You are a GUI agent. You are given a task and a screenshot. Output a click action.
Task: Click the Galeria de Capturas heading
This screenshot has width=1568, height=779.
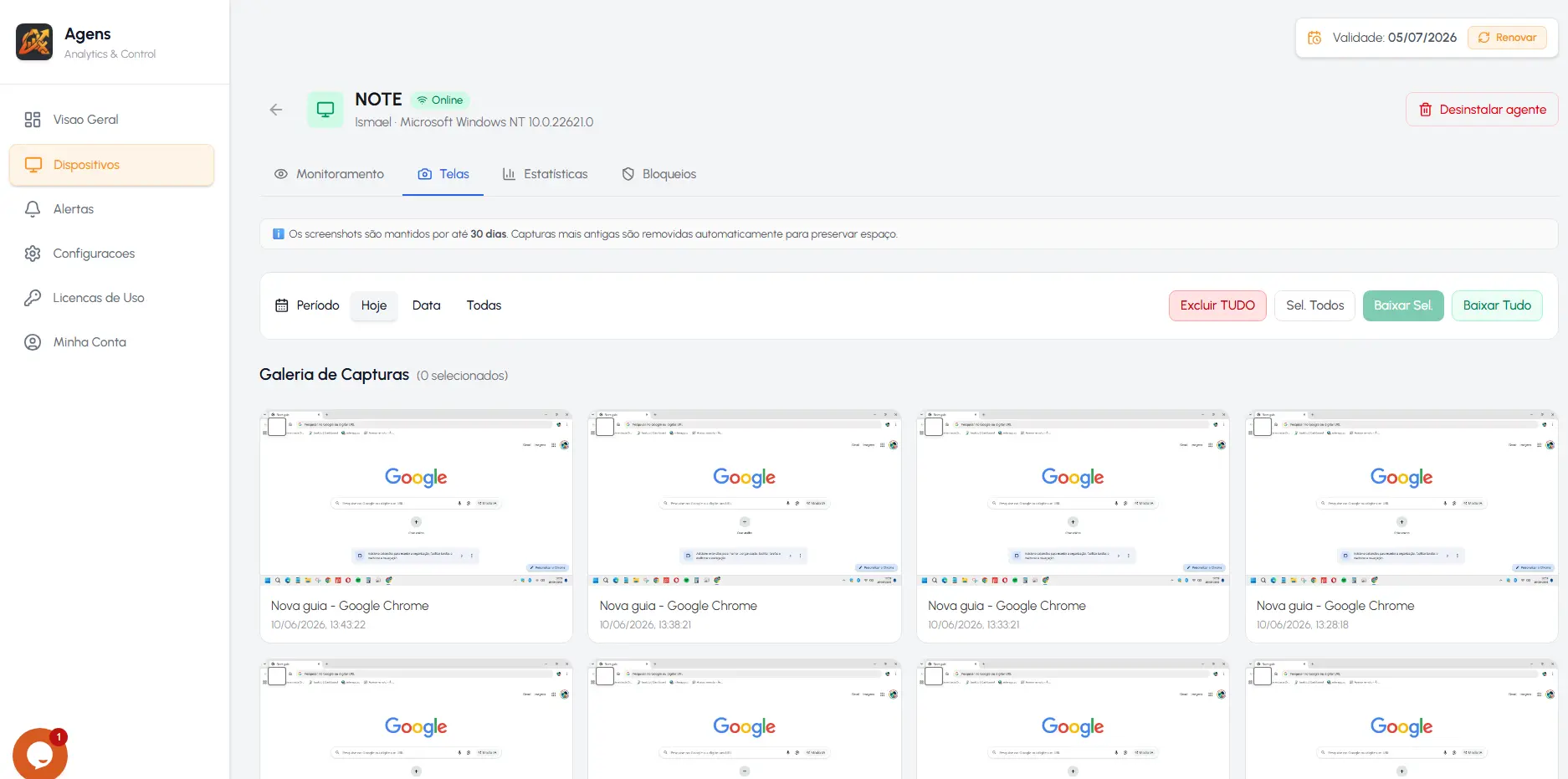[x=335, y=374]
